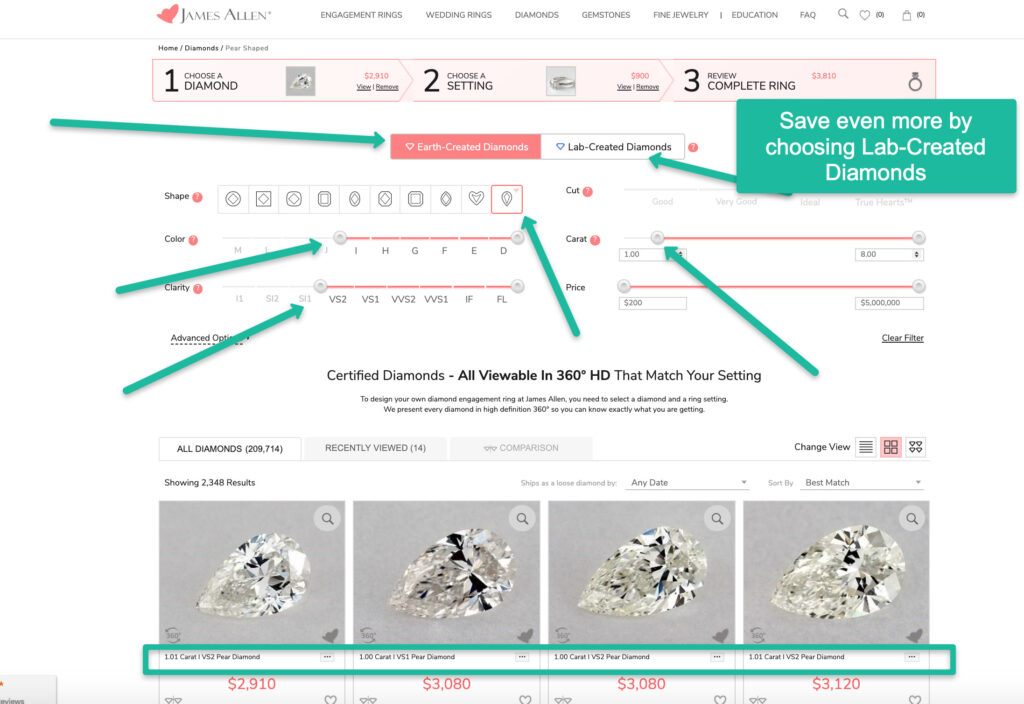The width and height of the screenshot is (1024, 704).
Task: Click the minimum price $200 field
Action: [653, 303]
